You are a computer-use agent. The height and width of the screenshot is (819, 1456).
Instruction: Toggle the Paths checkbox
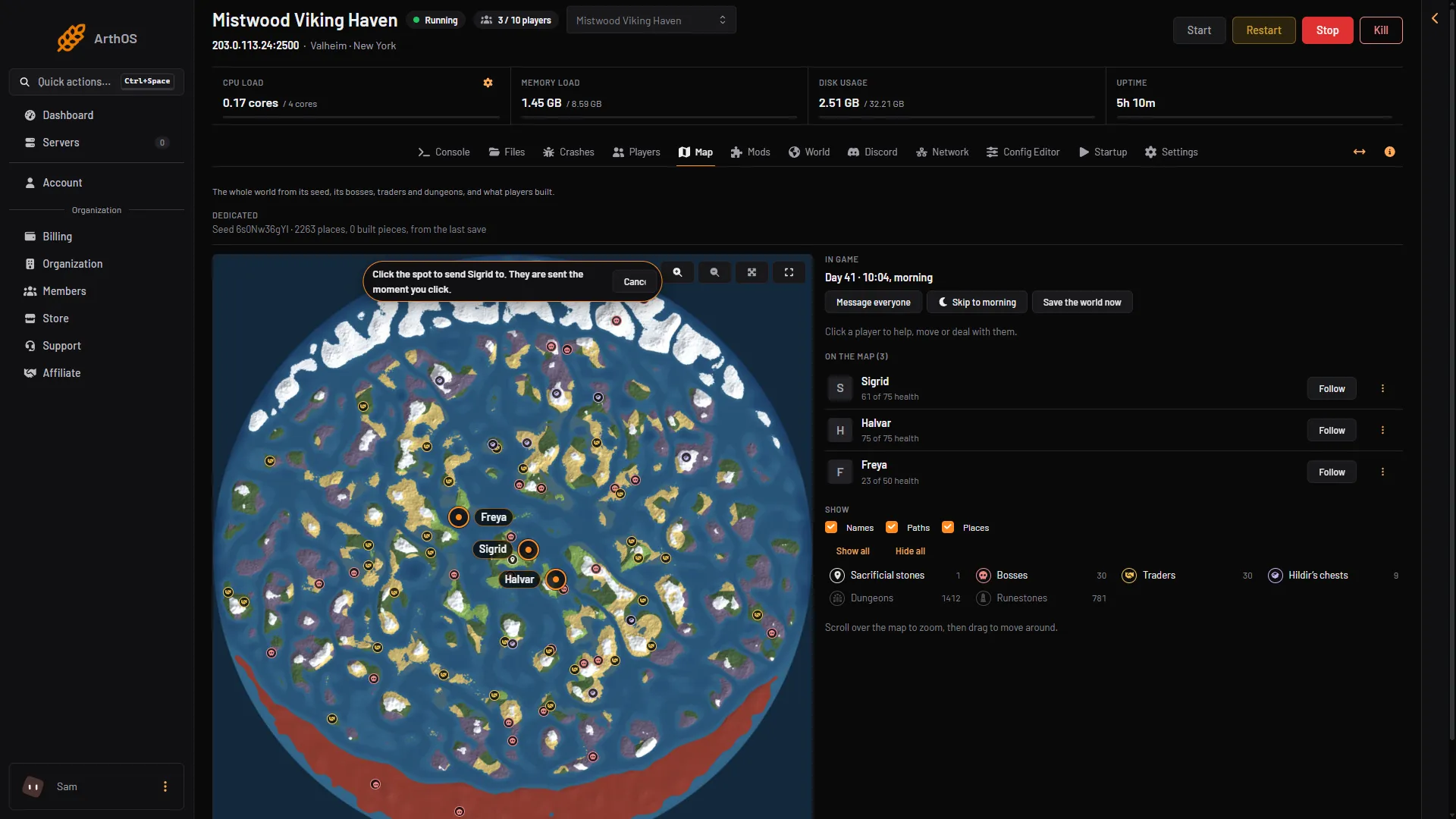pos(892,527)
